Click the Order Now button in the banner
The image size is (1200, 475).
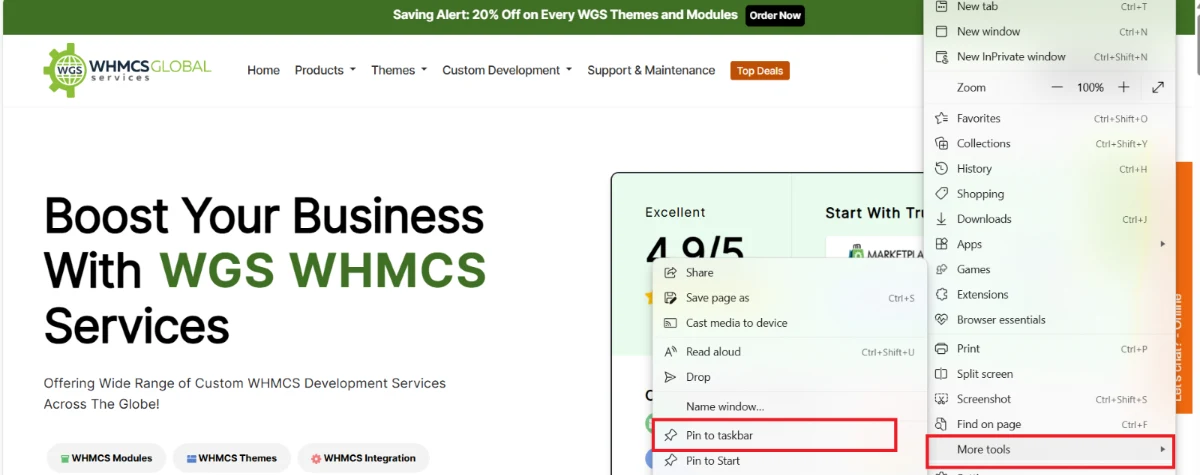click(775, 15)
